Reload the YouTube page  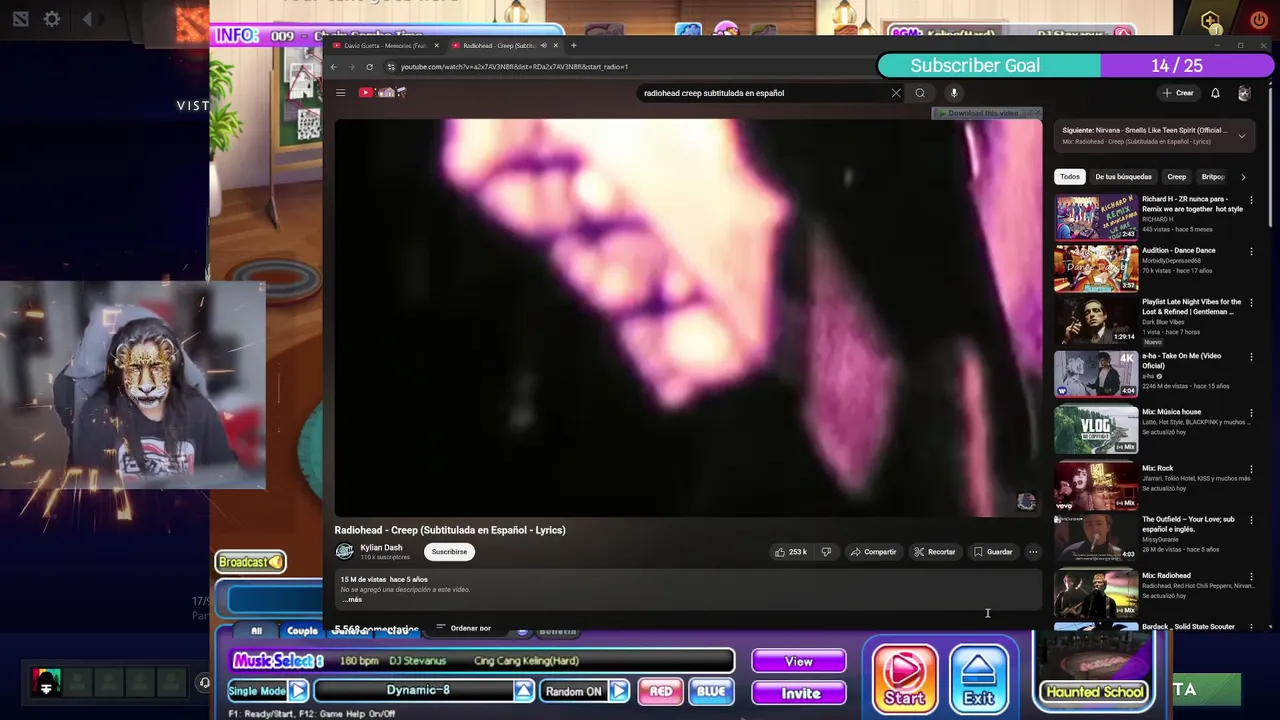coord(369,67)
